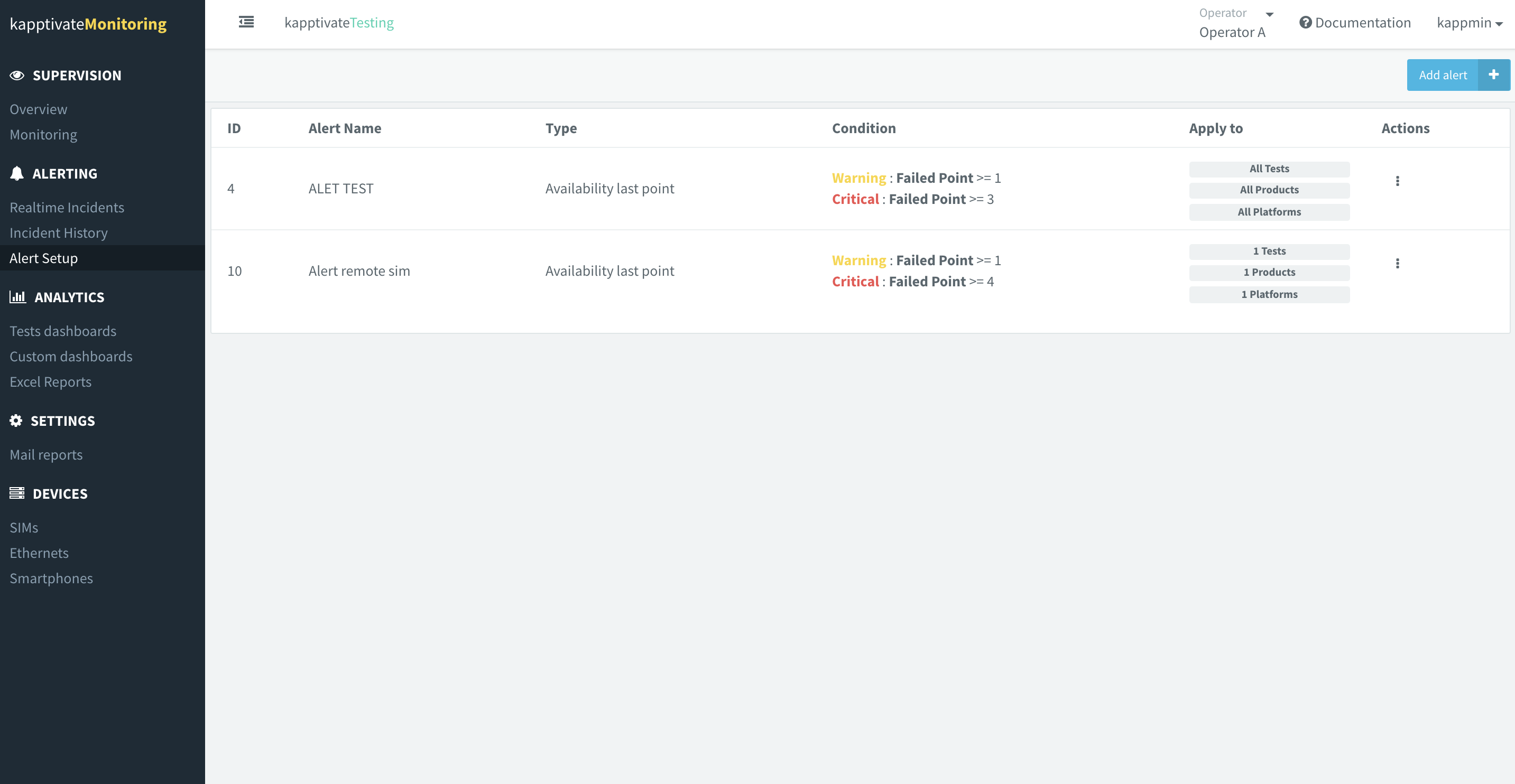Click the plus icon beside Add alert
1515x784 pixels.
coord(1493,74)
